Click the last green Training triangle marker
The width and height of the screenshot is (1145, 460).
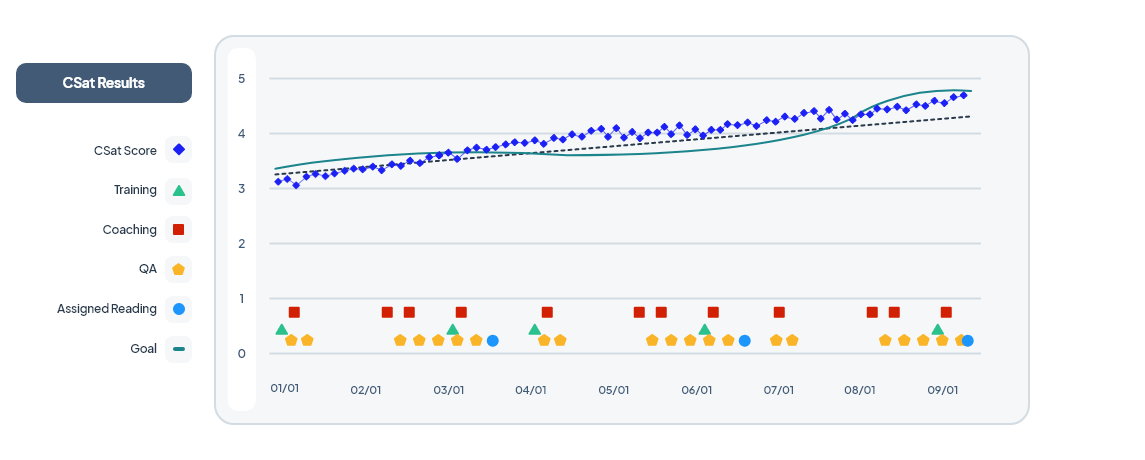938,329
